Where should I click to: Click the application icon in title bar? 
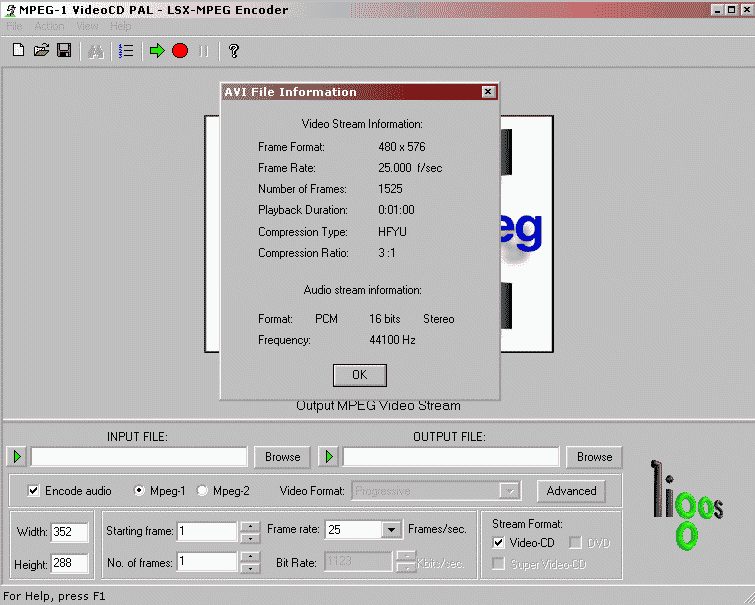(10, 10)
